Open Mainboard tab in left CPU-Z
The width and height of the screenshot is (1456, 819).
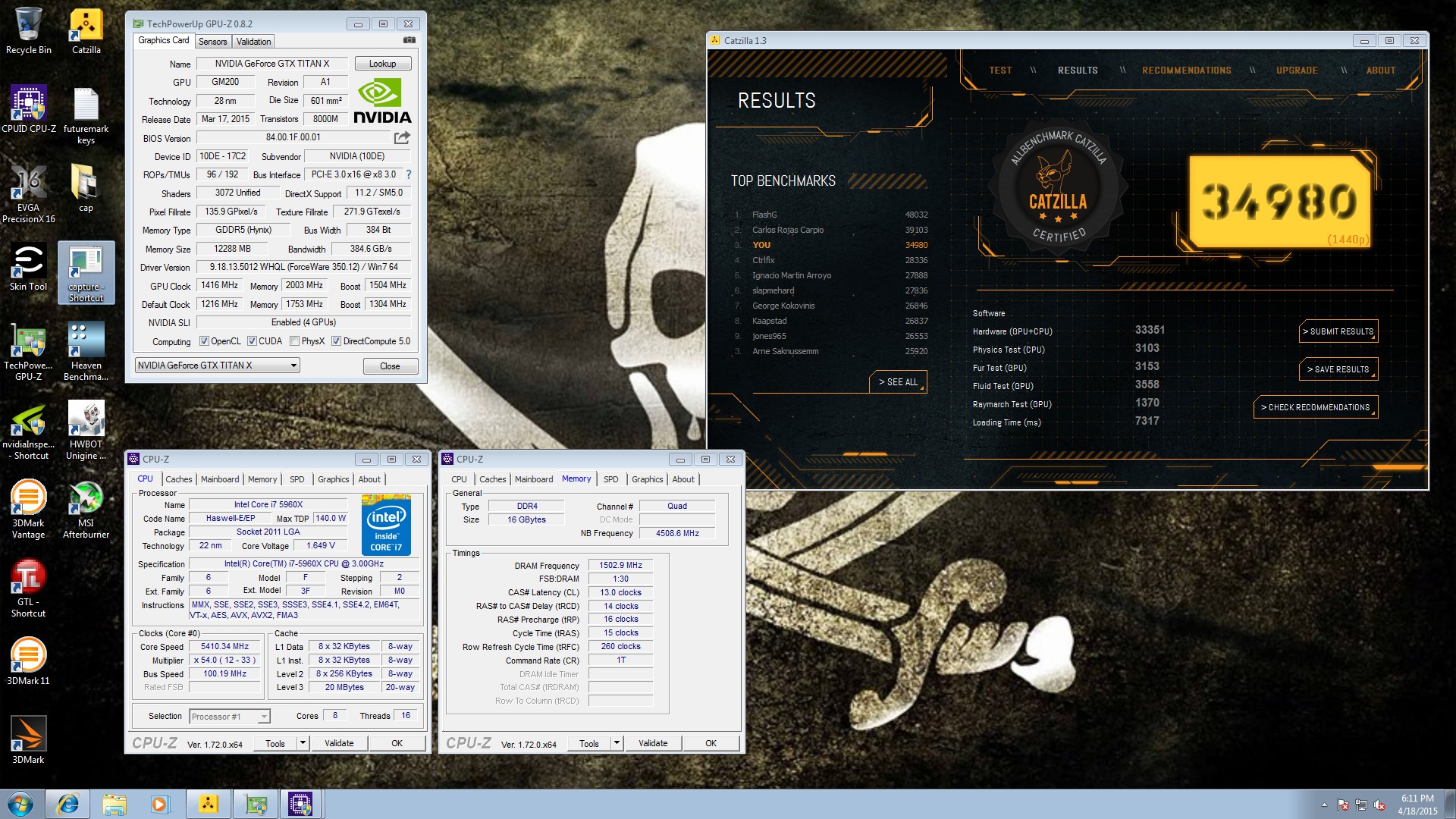click(x=220, y=479)
